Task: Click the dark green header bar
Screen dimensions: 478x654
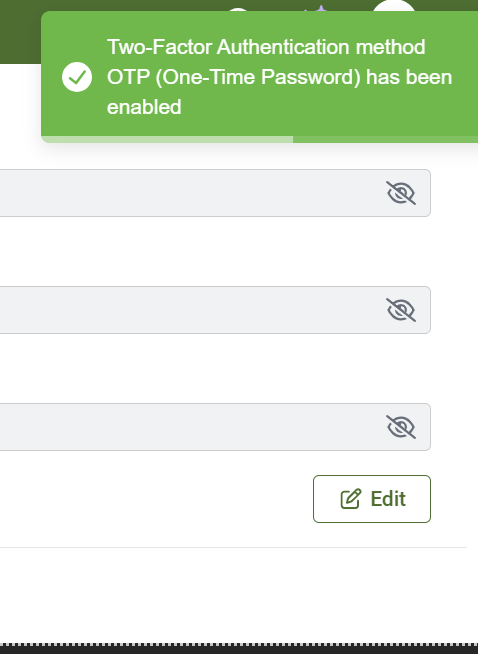Action: point(20,31)
